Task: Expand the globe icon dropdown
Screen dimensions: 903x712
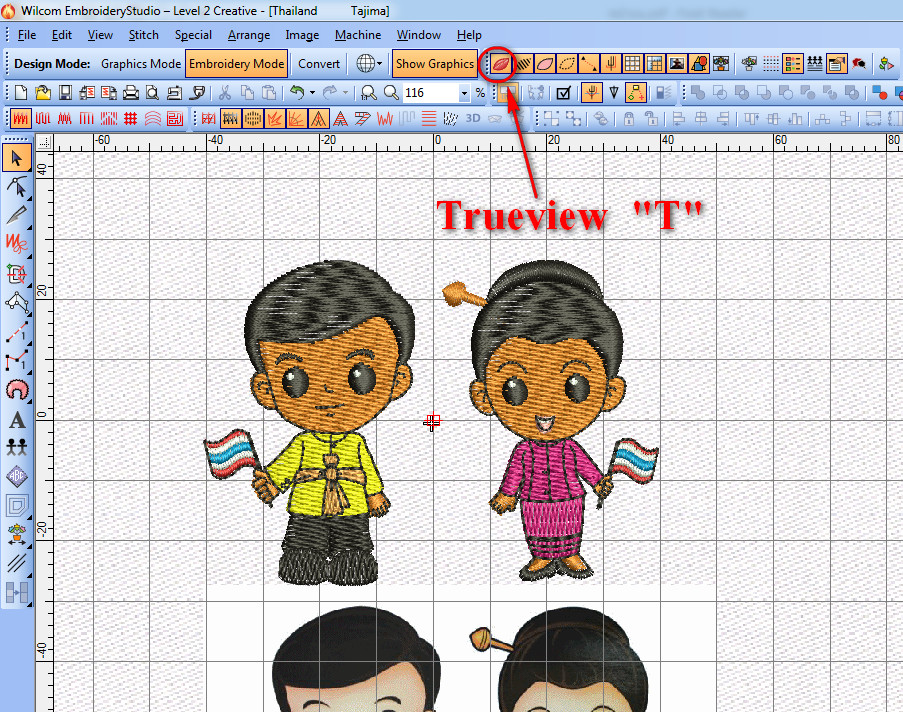Action: pos(380,64)
